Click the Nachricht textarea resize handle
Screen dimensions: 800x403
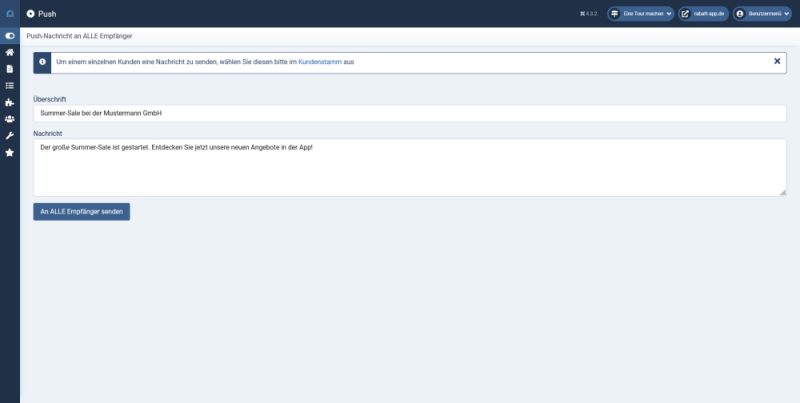782,192
